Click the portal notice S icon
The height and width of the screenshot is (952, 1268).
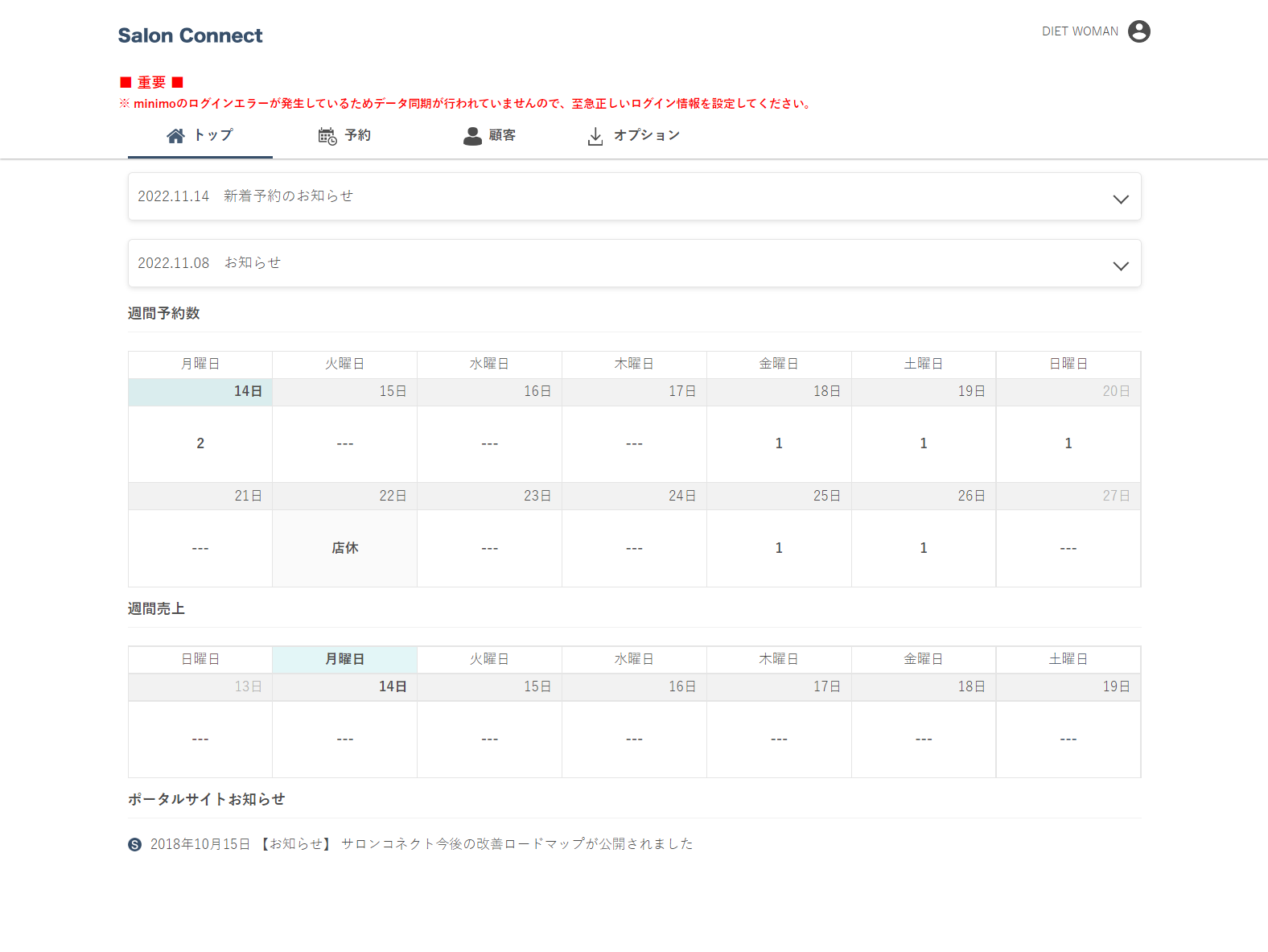click(134, 844)
